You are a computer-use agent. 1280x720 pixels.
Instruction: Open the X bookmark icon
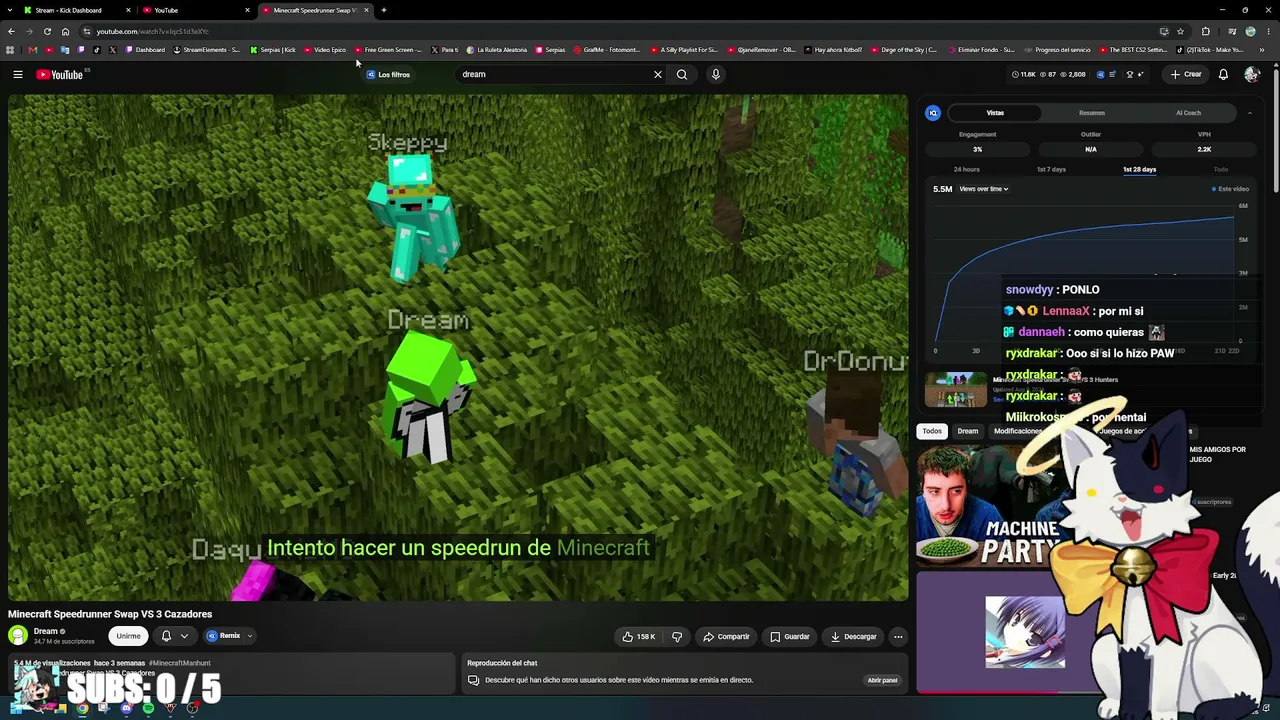[112, 50]
